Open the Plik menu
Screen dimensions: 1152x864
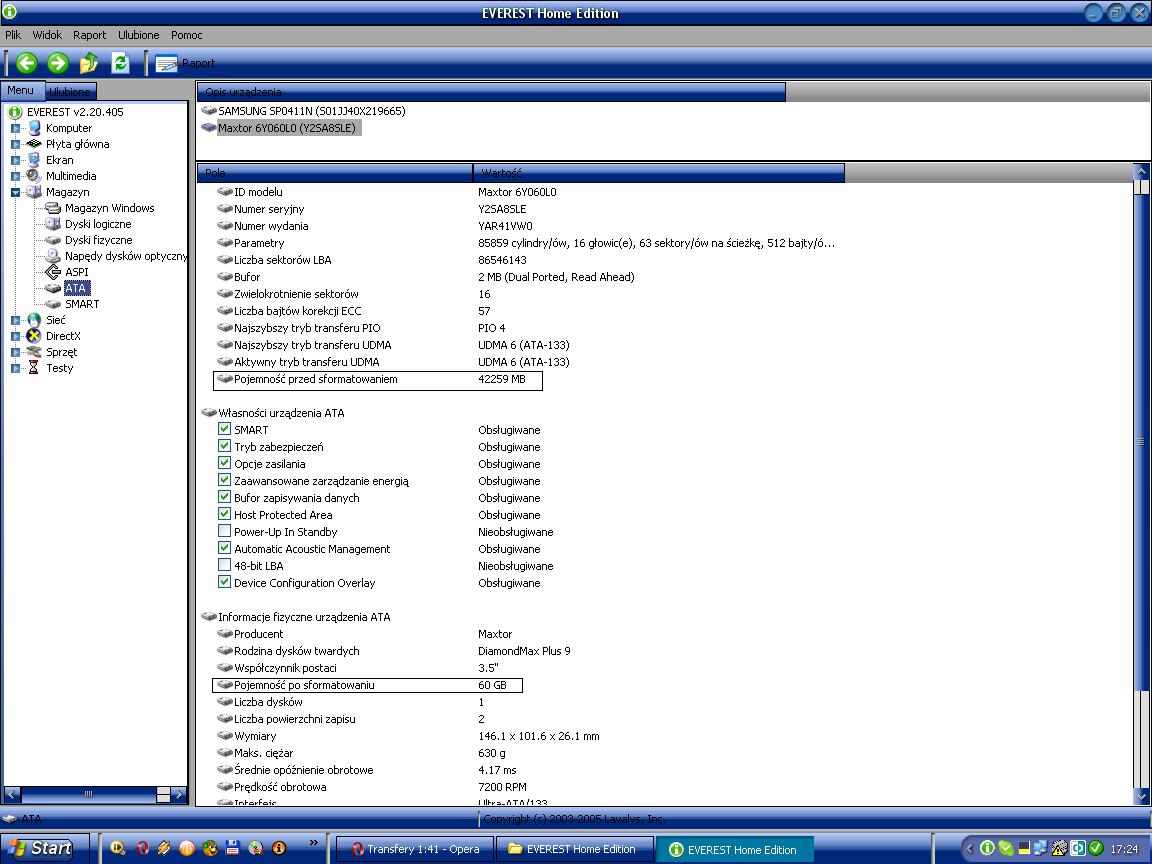[13, 35]
